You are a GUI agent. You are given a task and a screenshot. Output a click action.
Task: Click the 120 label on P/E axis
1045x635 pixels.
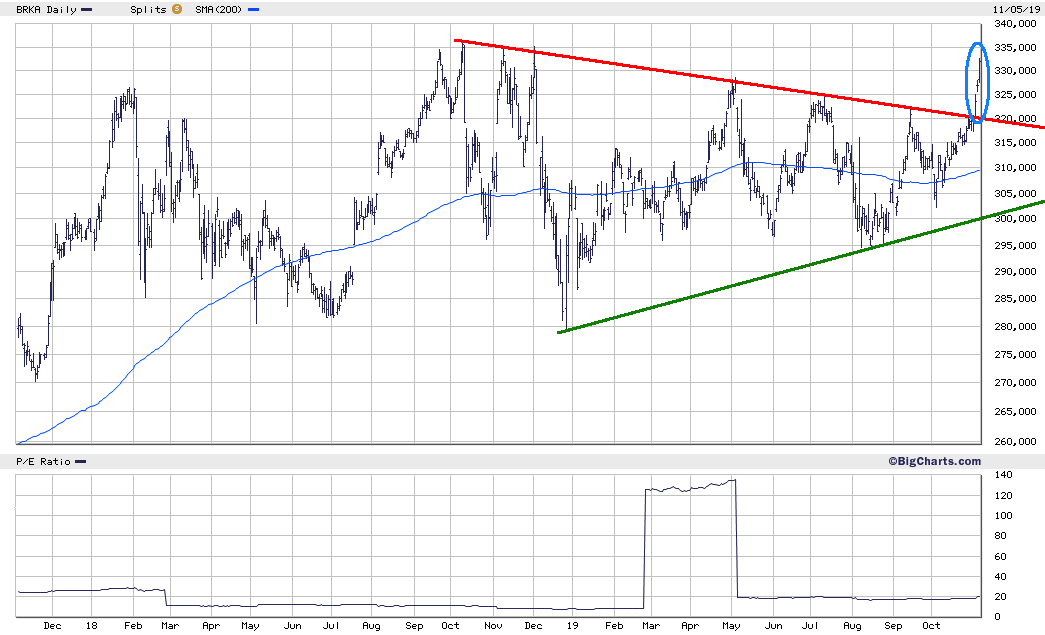click(1003, 496)
